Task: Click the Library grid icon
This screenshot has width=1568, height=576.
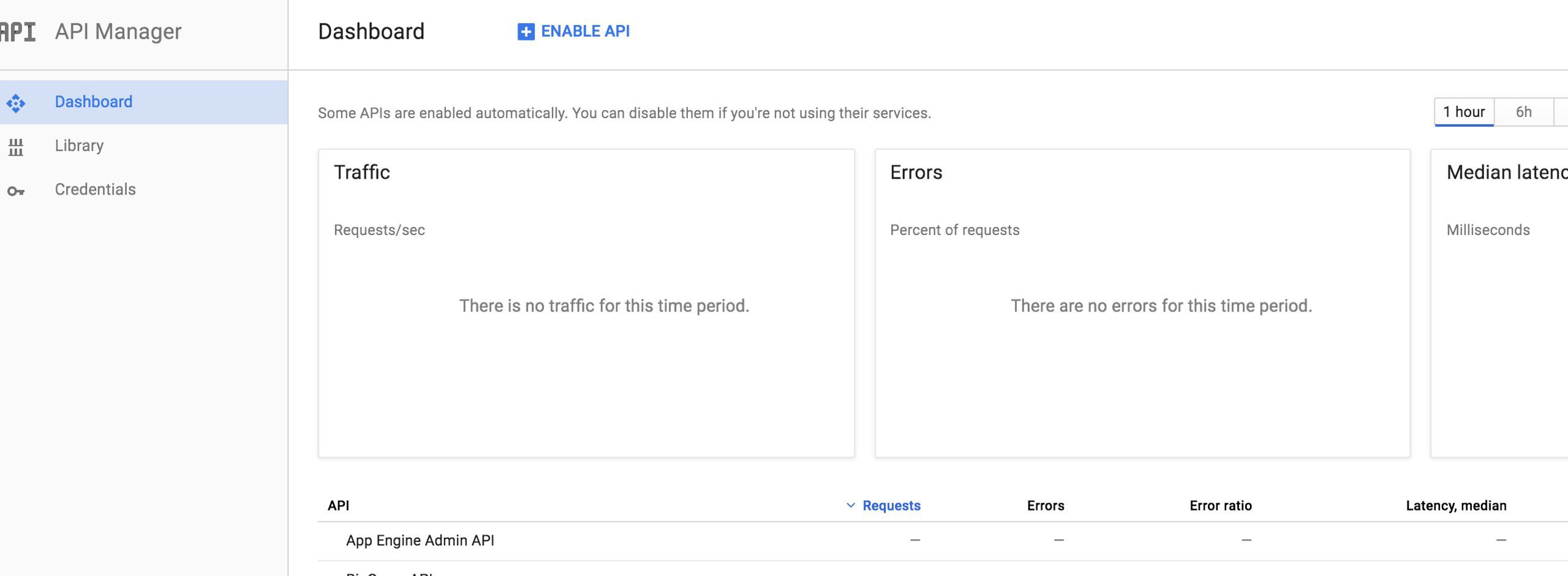Action: point(16,147)
